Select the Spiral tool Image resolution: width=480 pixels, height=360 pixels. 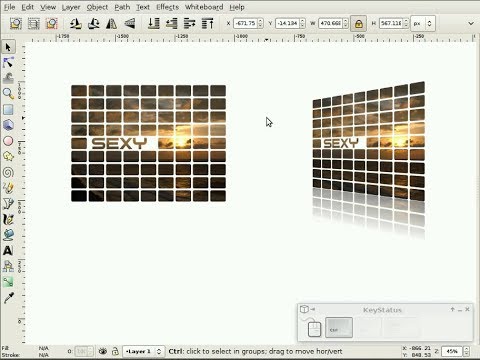click(x=8, y=172)
